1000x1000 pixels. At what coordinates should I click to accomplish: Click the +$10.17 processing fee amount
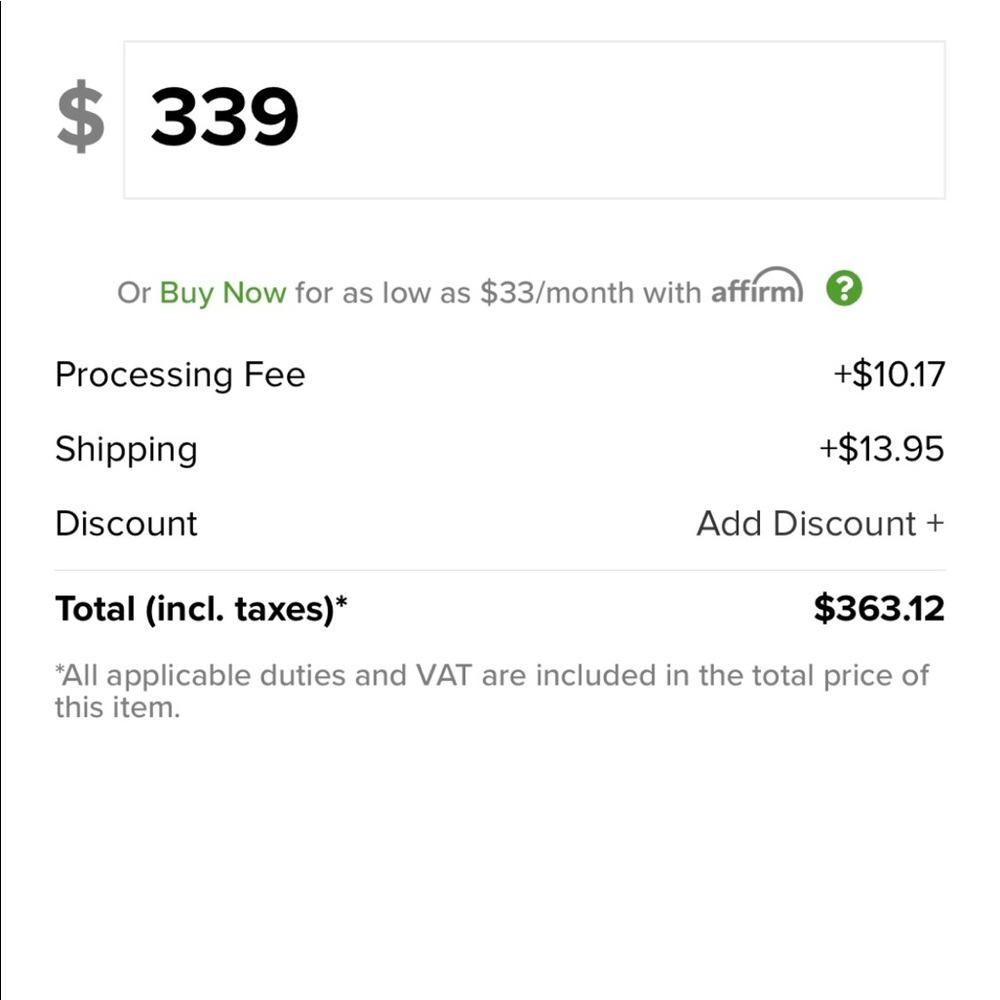889,375
